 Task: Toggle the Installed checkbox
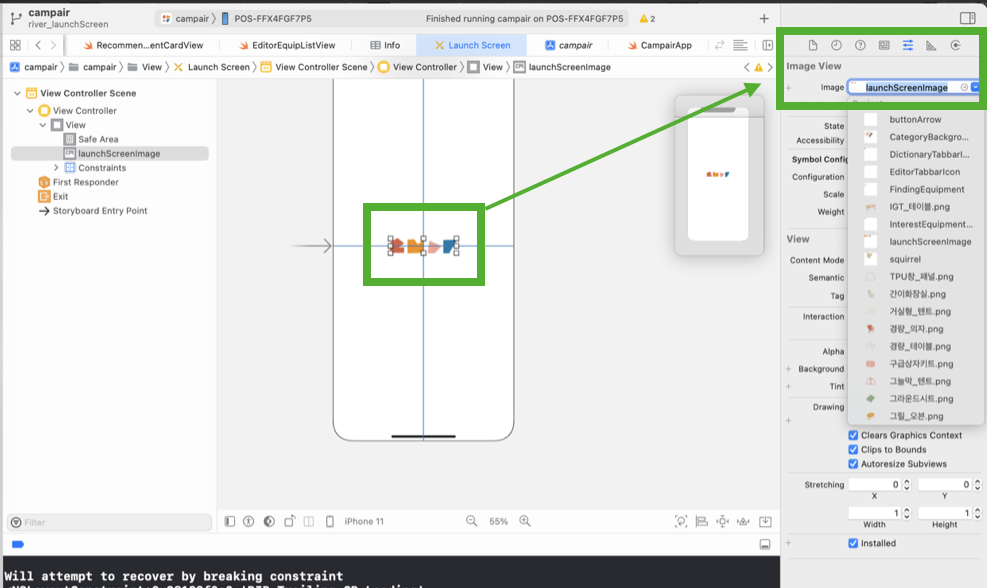click(x=853, y=543)
